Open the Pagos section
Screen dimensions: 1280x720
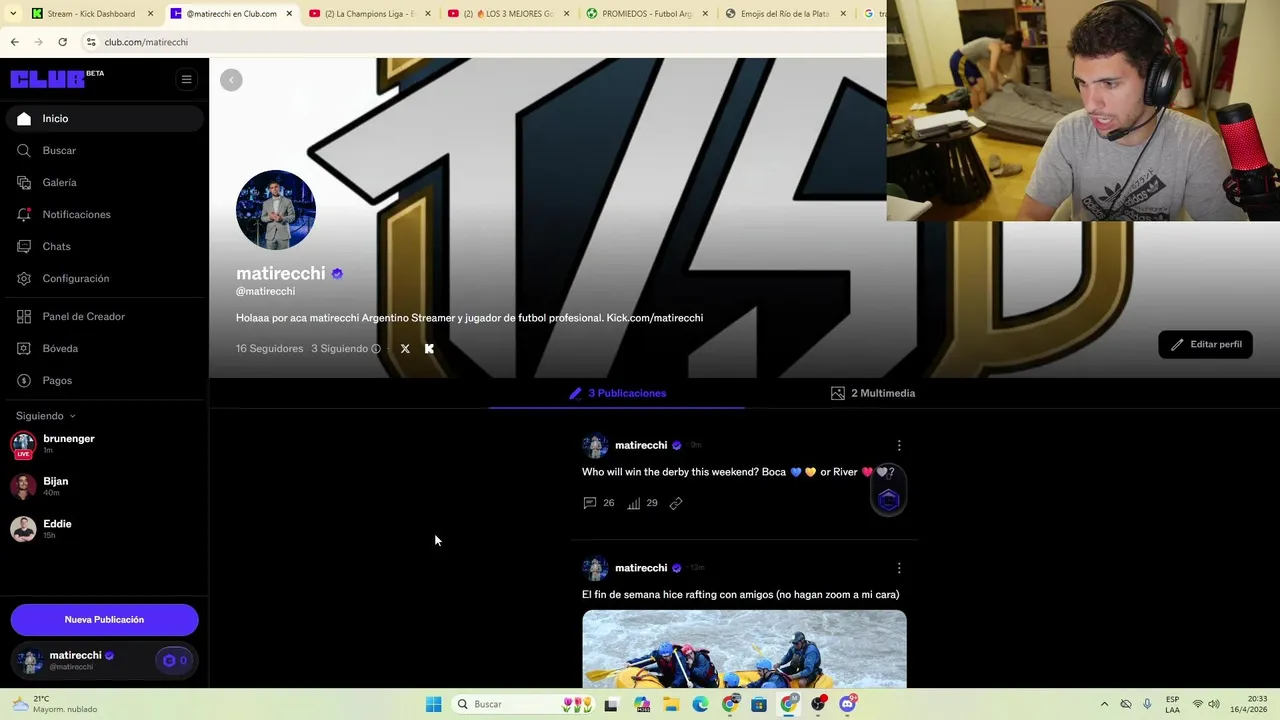pyautogui.click(x=105, y=380)
